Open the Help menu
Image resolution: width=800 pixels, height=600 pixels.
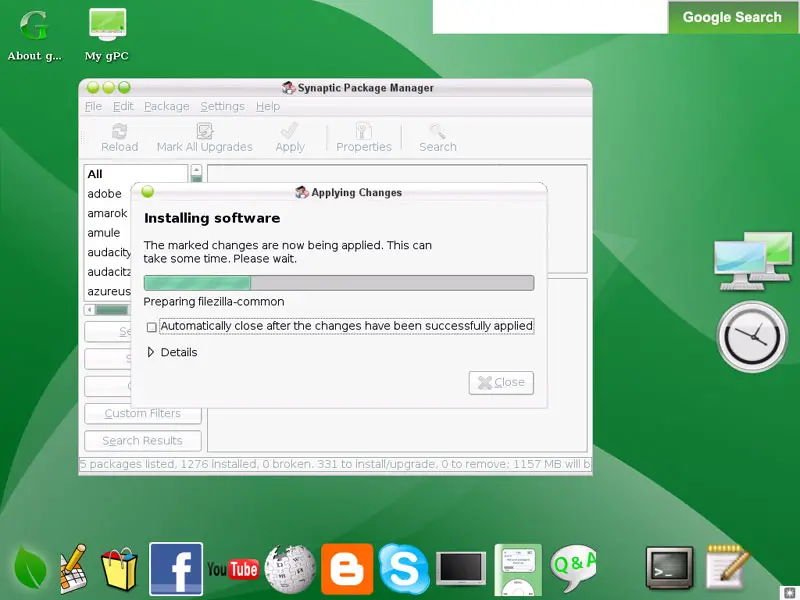pos(268,106)
